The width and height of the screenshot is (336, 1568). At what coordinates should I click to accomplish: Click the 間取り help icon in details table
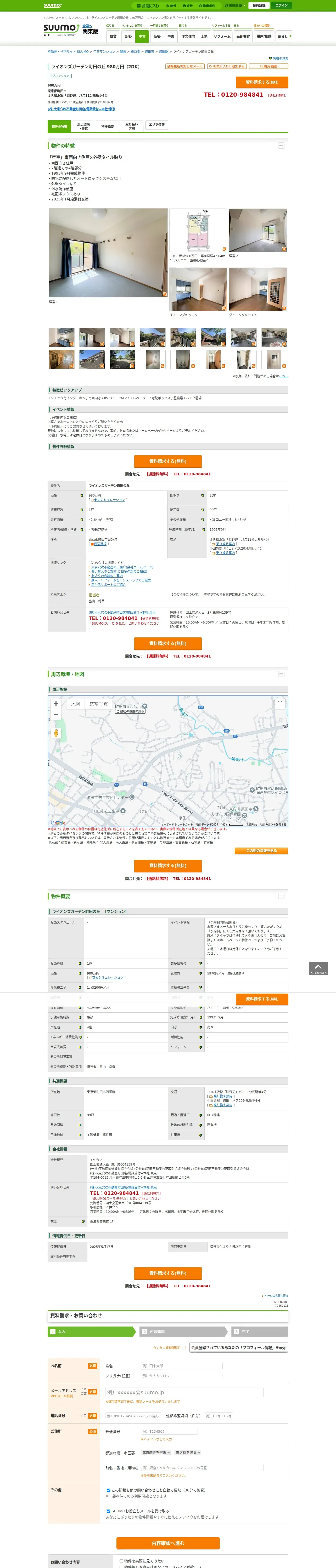tap(203, 495)
